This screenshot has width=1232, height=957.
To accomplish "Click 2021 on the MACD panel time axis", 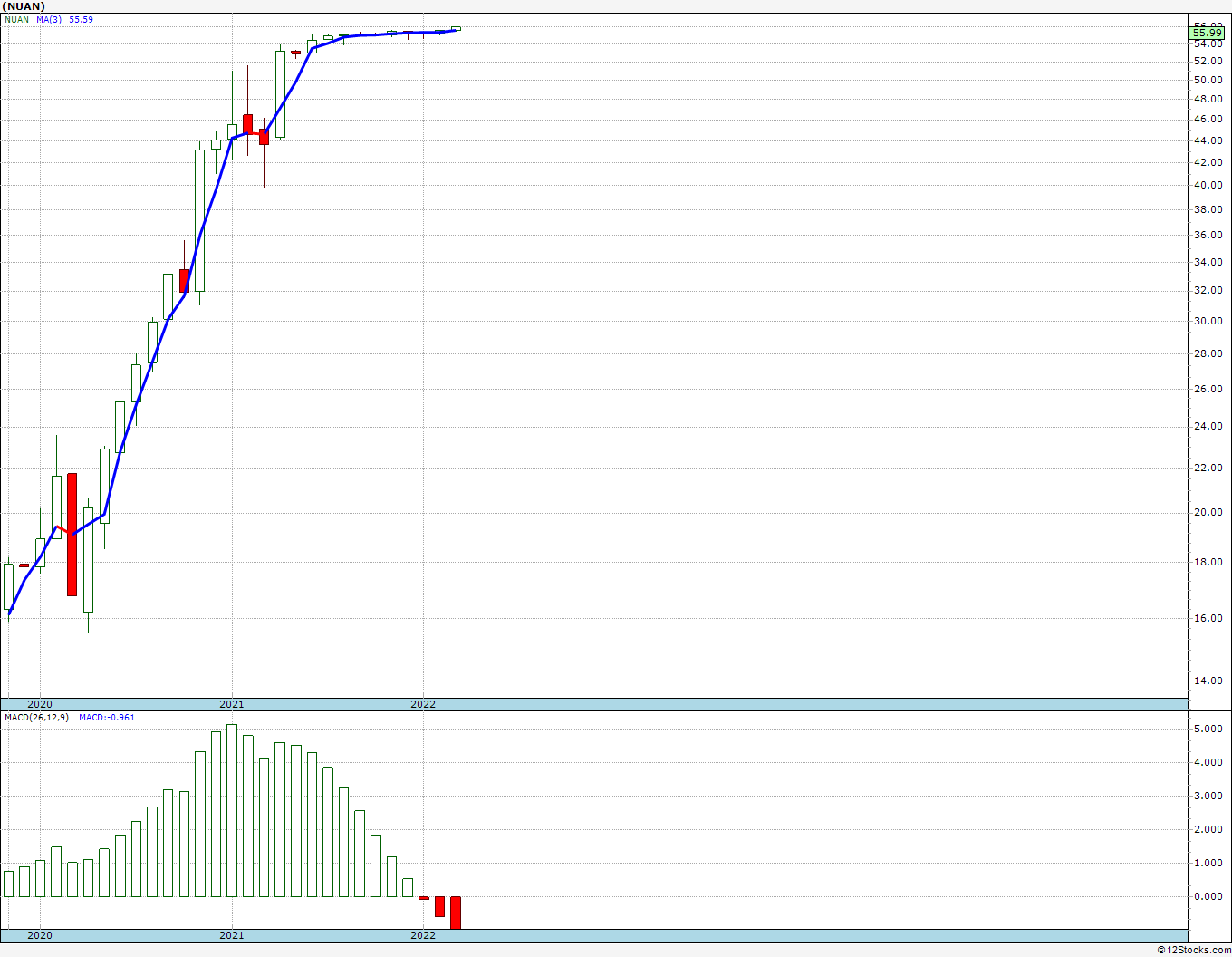I will 232,935.
